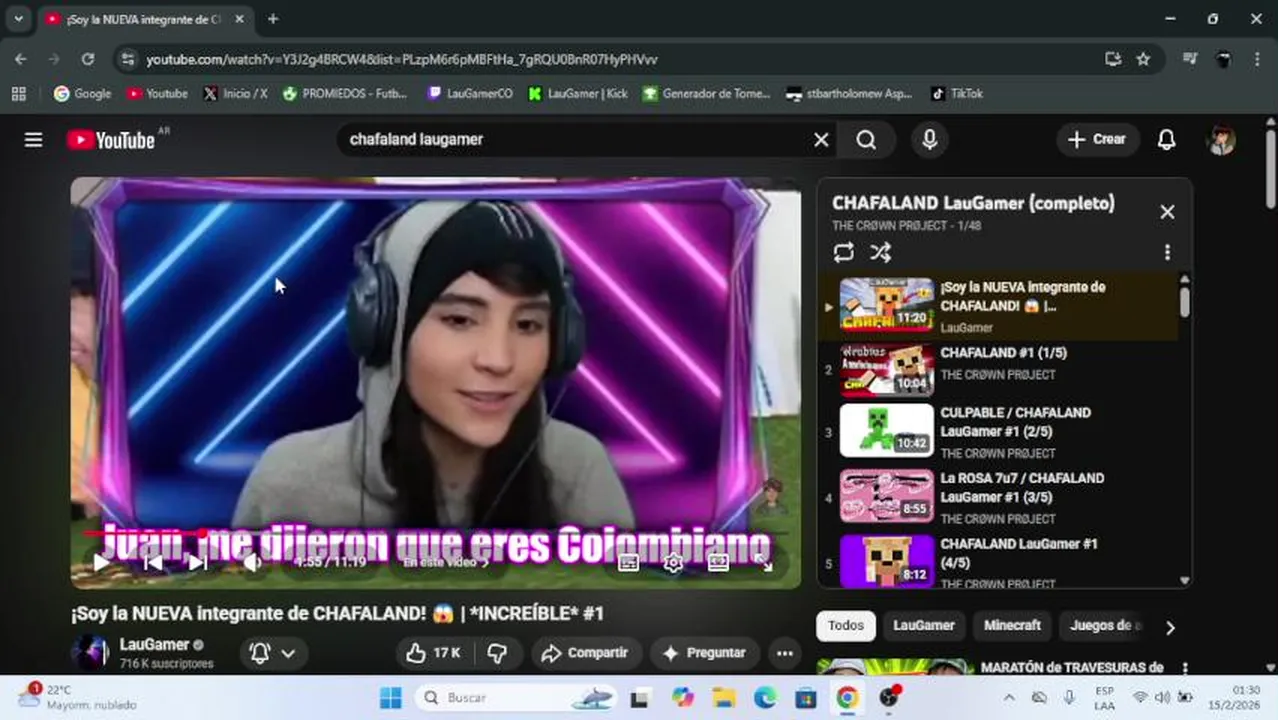
Task: Dislike the video
Action: pyautogui.click(x=497, y=653)
